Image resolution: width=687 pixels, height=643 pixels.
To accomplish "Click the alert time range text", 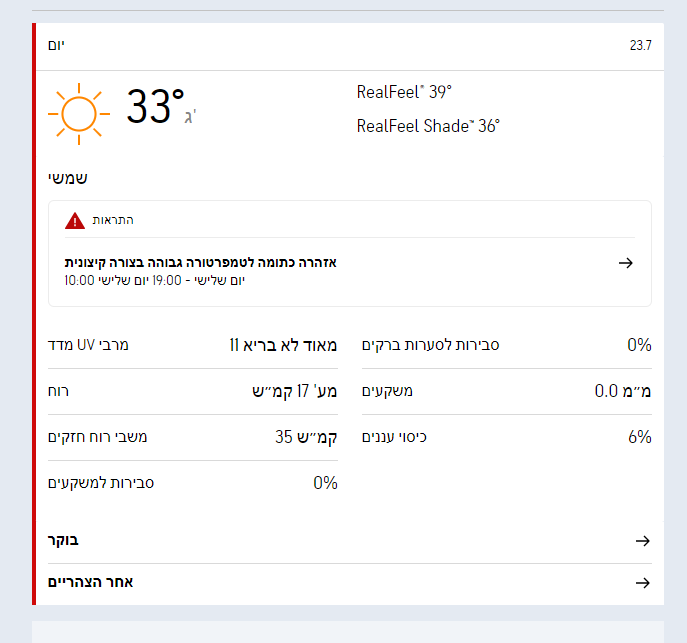I will pos(154,280).
